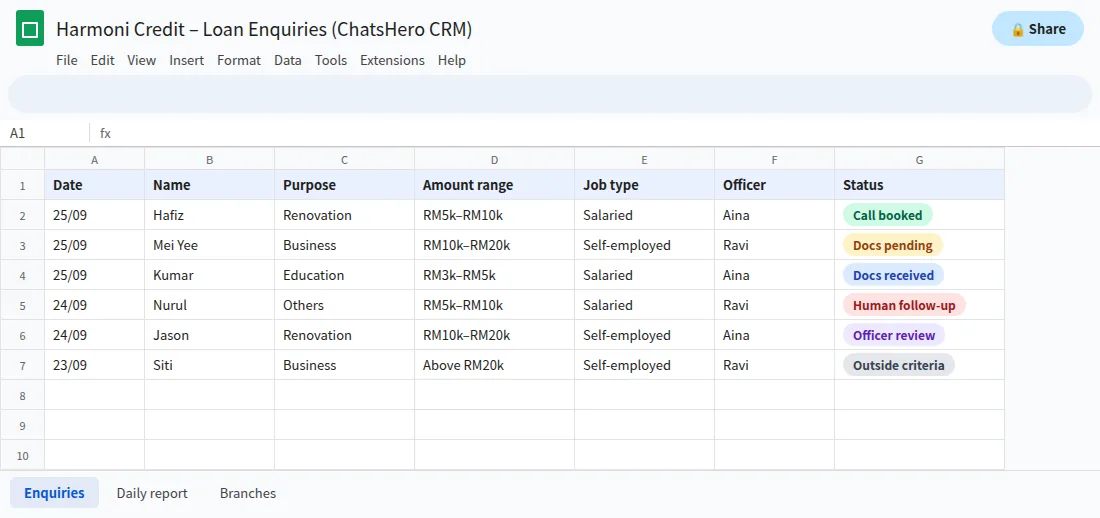Viewport: 1100px width, 518px height.
Task: Select the cell with name Siti
Action: coord(210,365)
